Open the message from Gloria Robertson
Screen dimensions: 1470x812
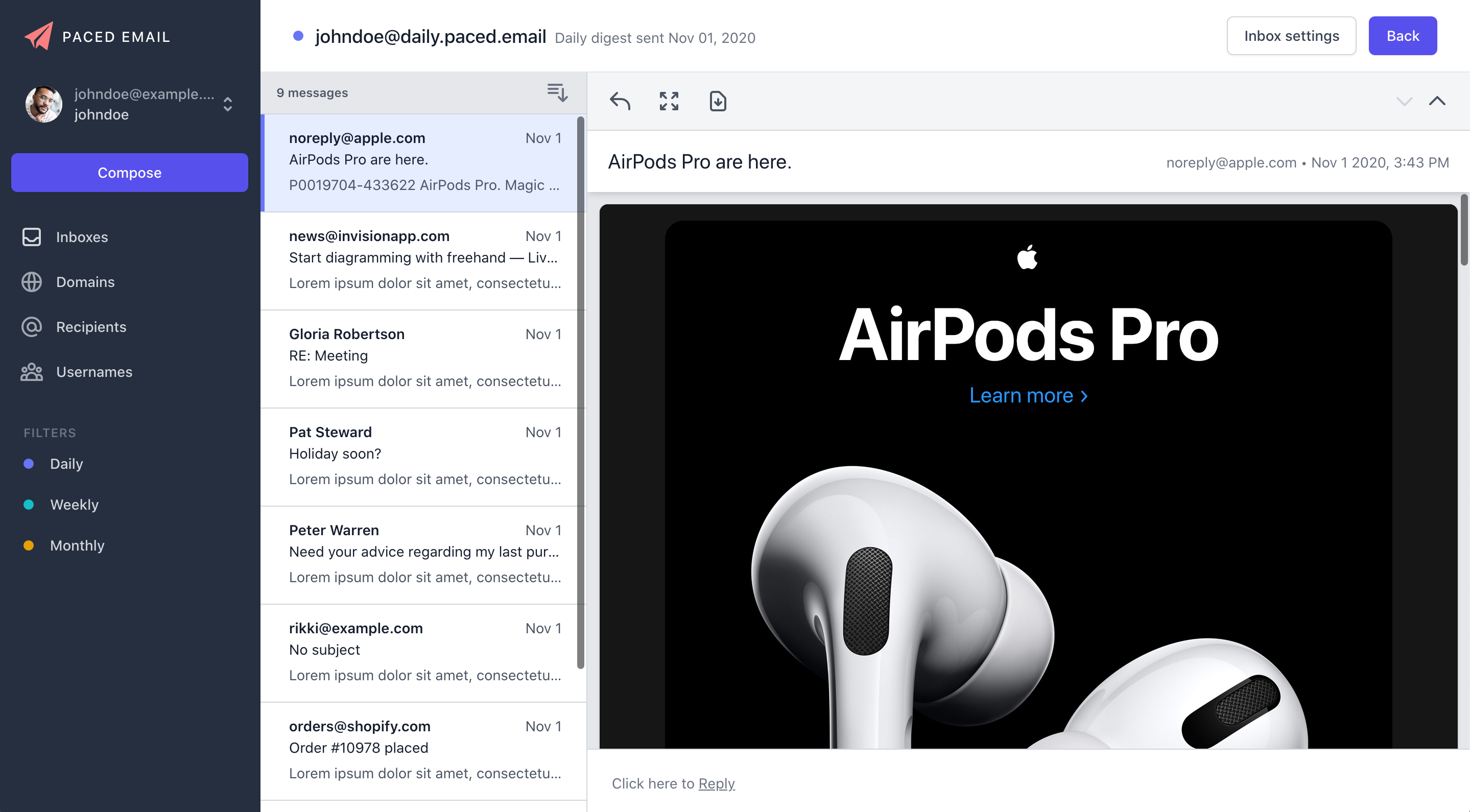coord(422,359)
